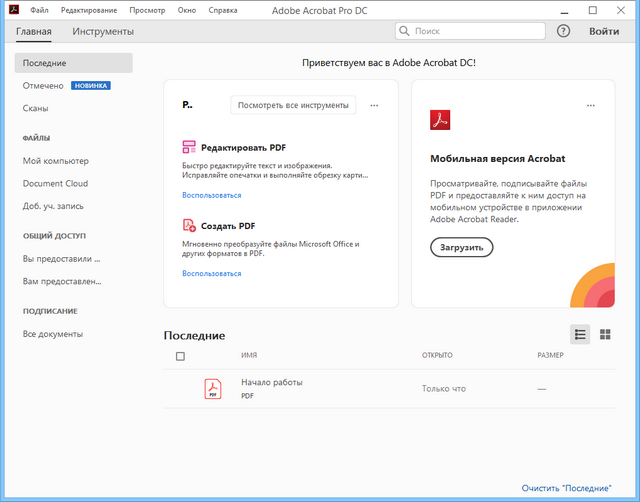Click the PDF file icon for Начало работы
The height and width of the screenshot is (502, 640).
pos(213,389)
